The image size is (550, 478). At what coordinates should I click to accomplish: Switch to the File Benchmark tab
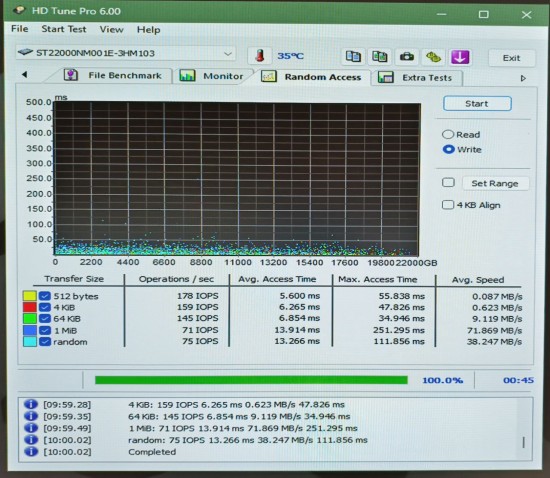click(x=113, y=75)
